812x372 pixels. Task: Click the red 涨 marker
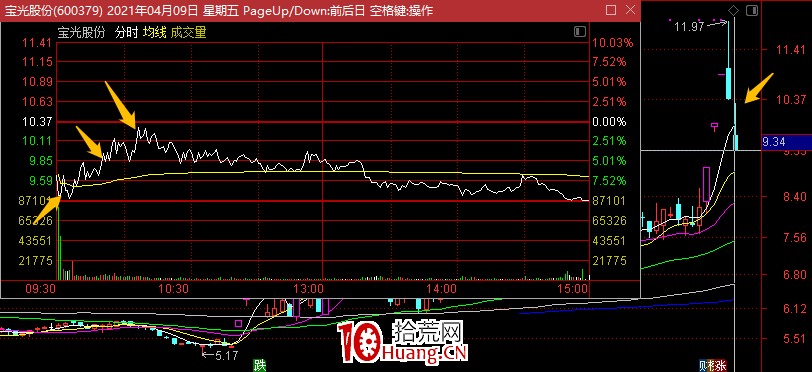pos(720,366)
